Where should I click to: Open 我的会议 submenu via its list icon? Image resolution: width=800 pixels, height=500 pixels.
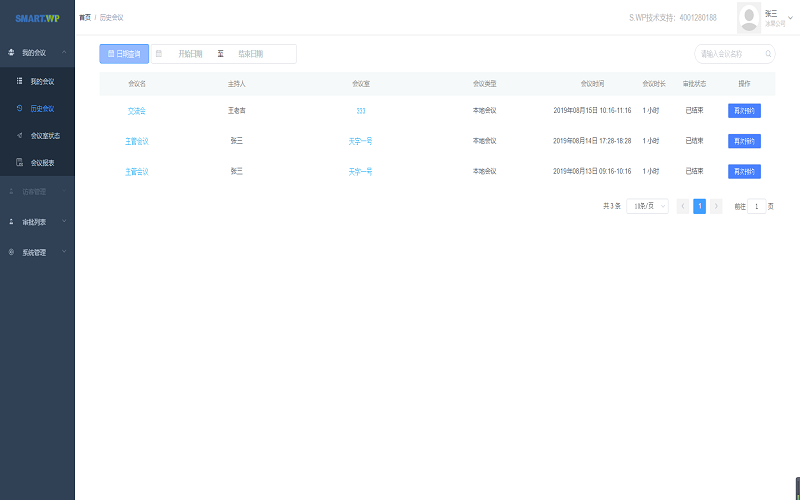19,81
